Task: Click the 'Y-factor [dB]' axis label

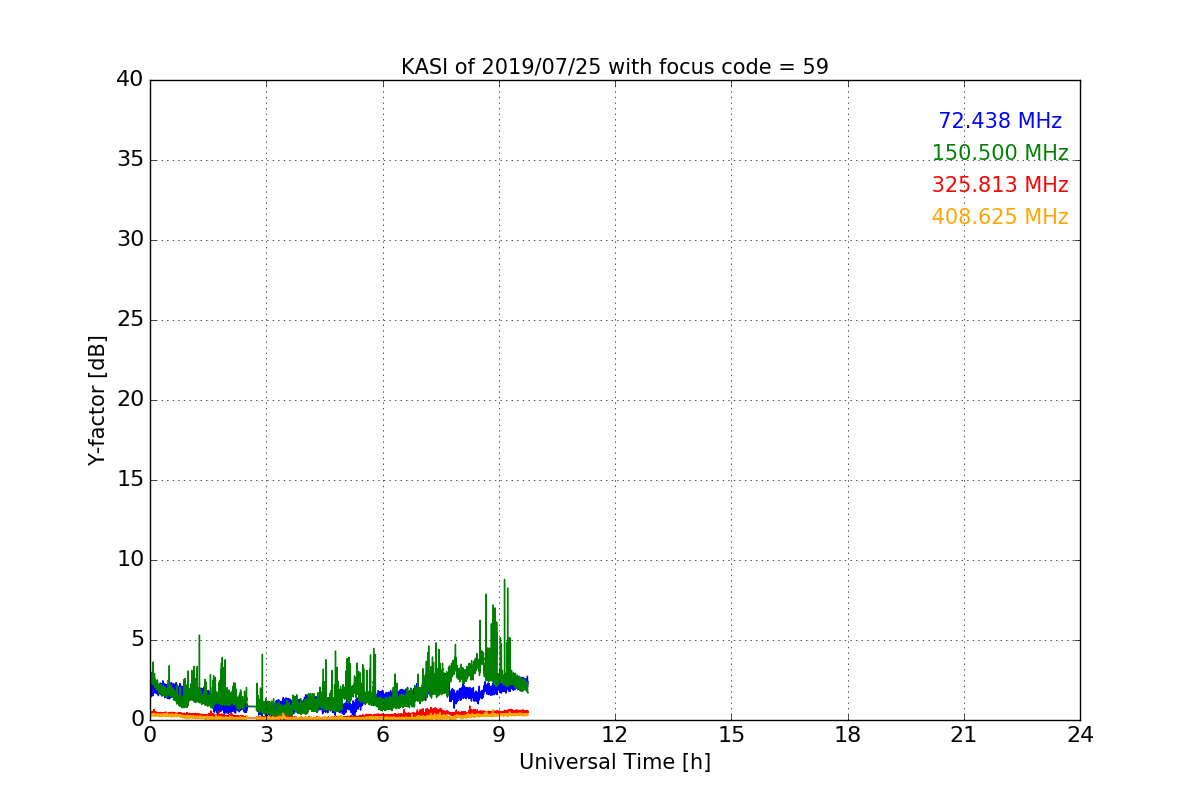Action: (97, 400)
